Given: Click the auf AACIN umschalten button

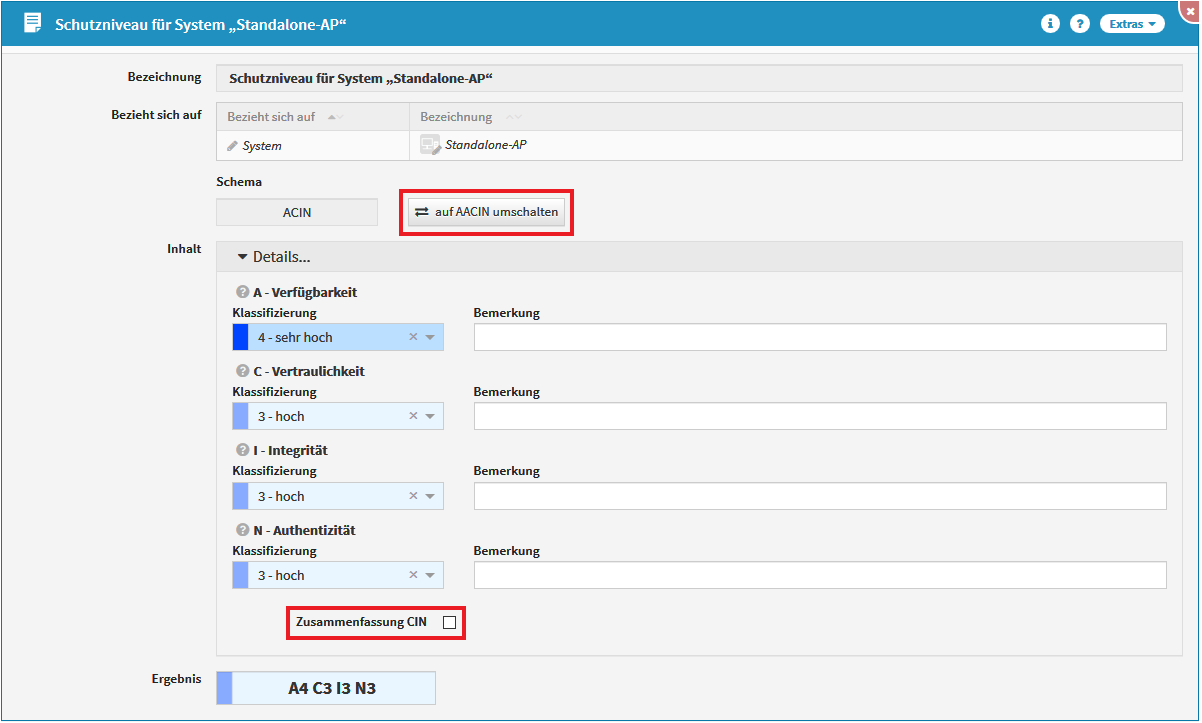Looking at the screenshot, I should tap(487, 212).
